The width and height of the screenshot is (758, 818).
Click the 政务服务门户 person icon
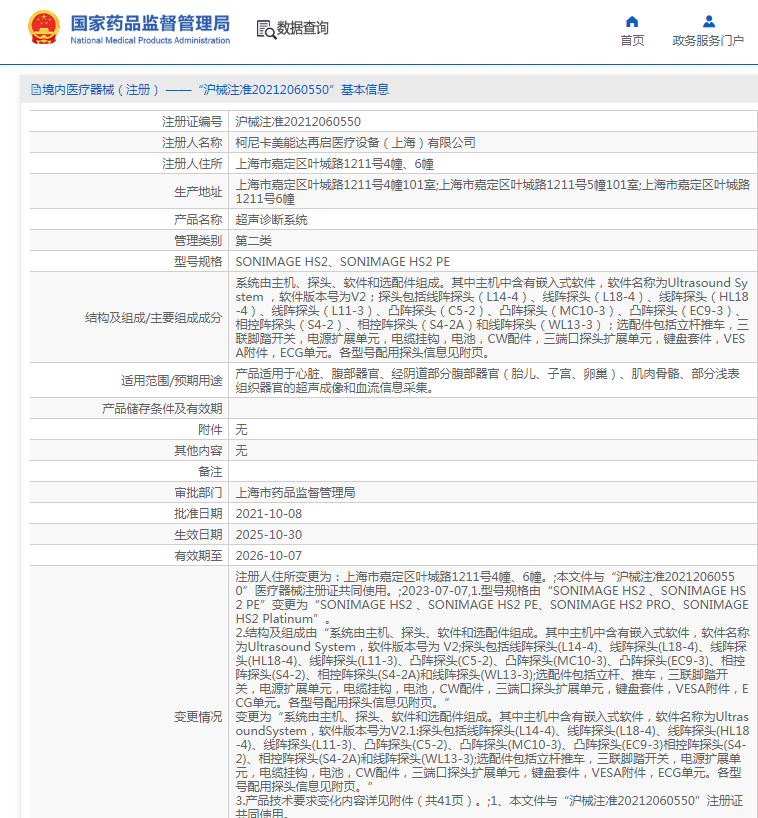[708, 21]
